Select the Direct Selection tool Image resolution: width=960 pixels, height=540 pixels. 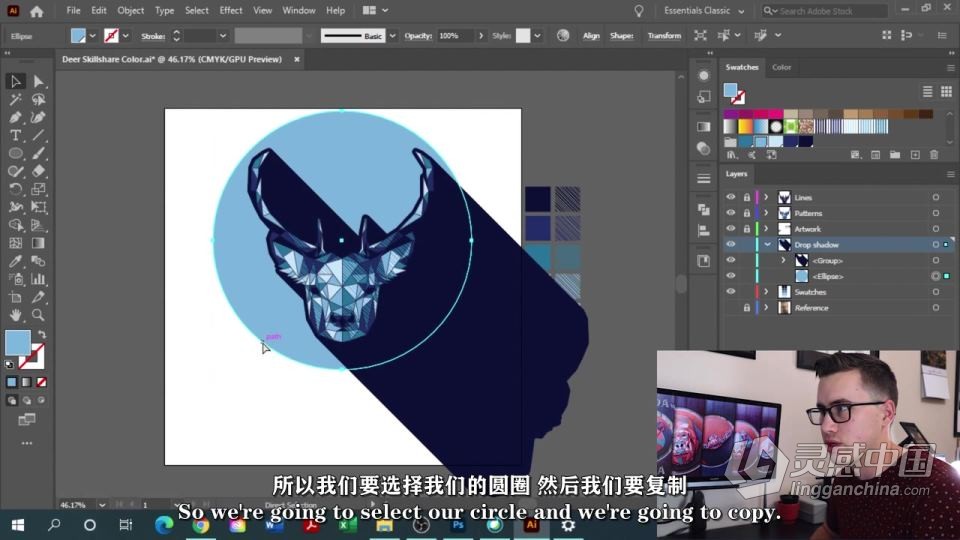point(38,81)
